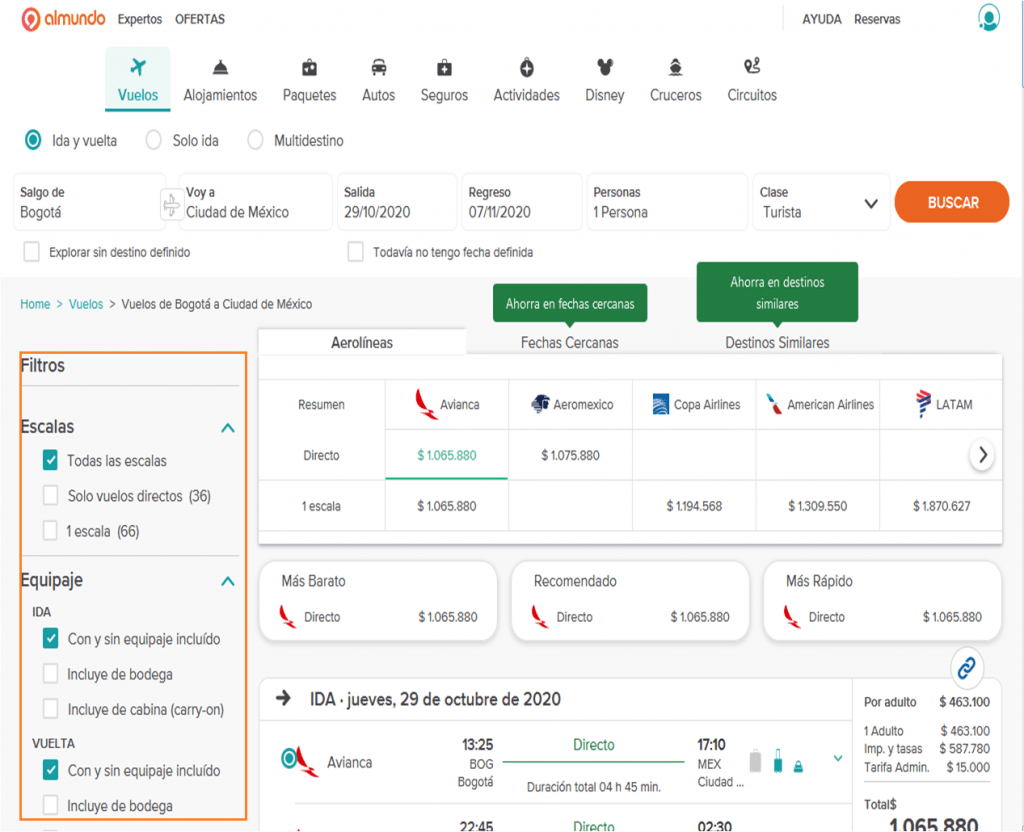Click the LATAM logo

point(923,404)
